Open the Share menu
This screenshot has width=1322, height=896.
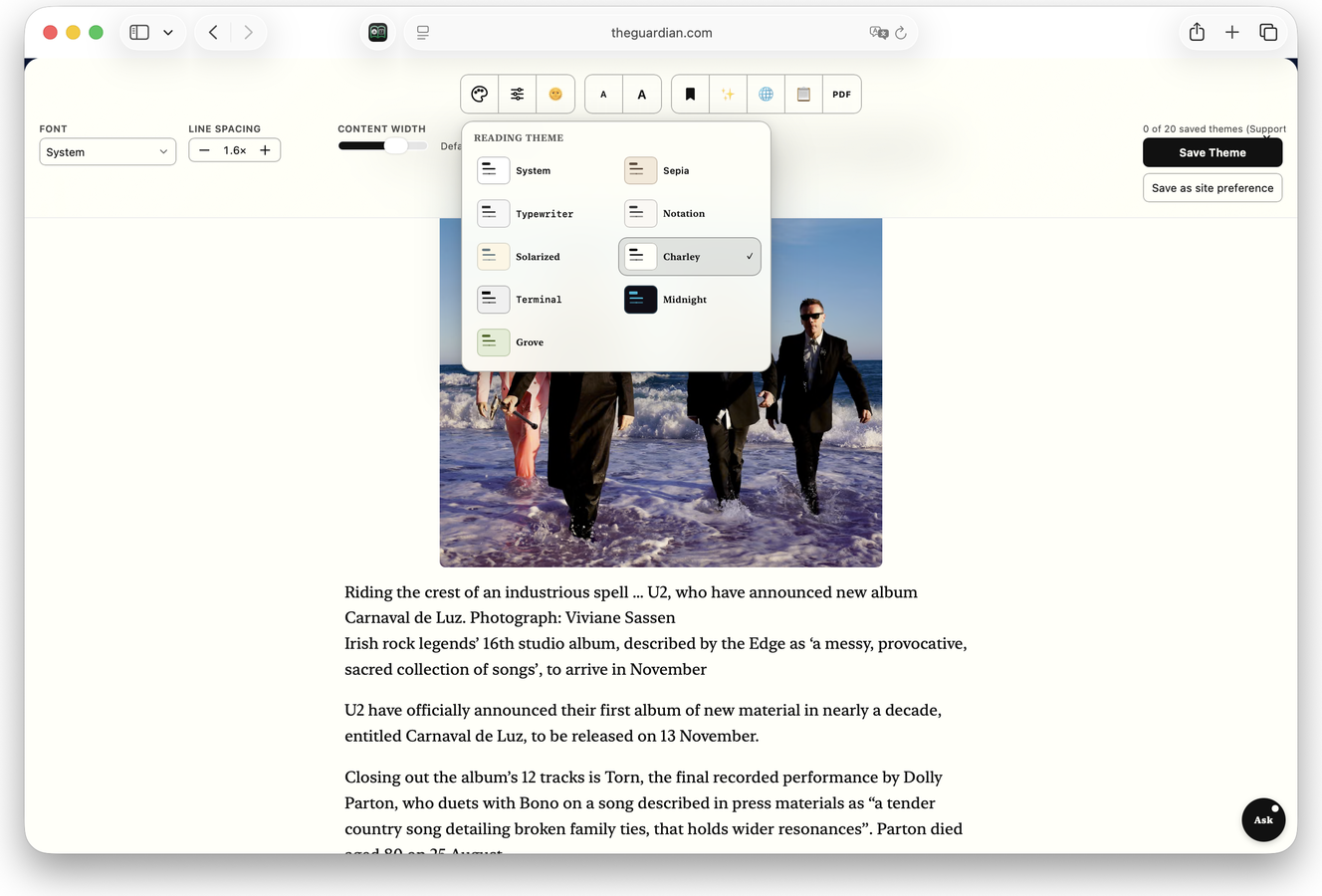1198,32
